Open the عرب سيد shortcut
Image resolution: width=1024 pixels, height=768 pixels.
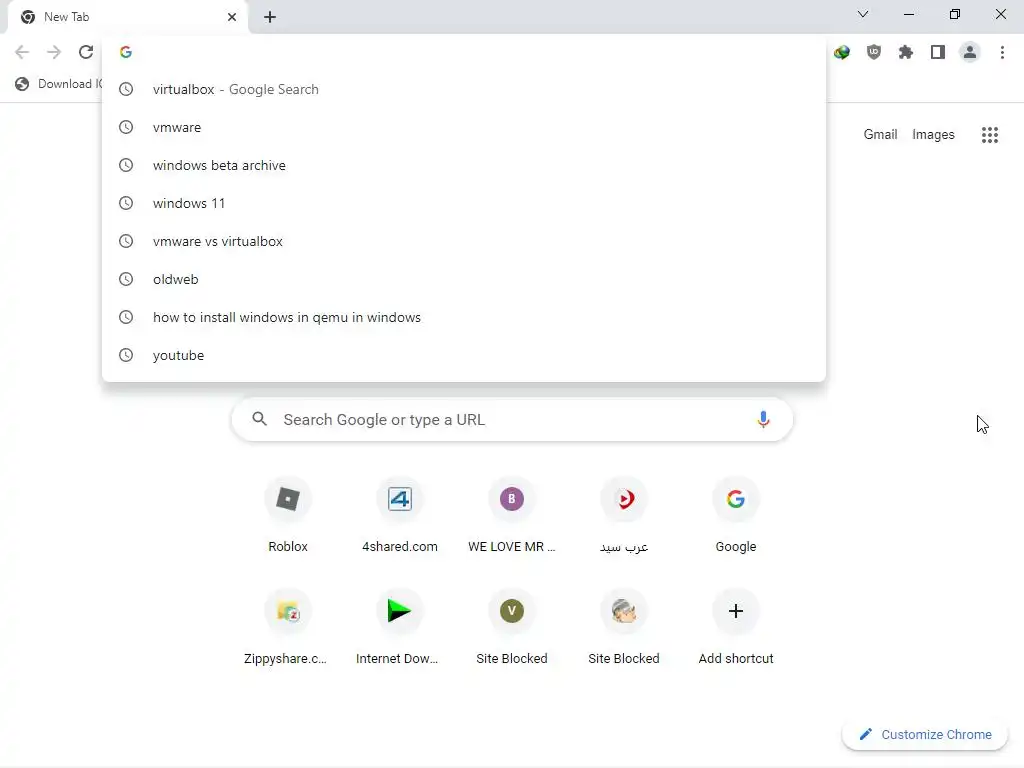coord(624,516)
